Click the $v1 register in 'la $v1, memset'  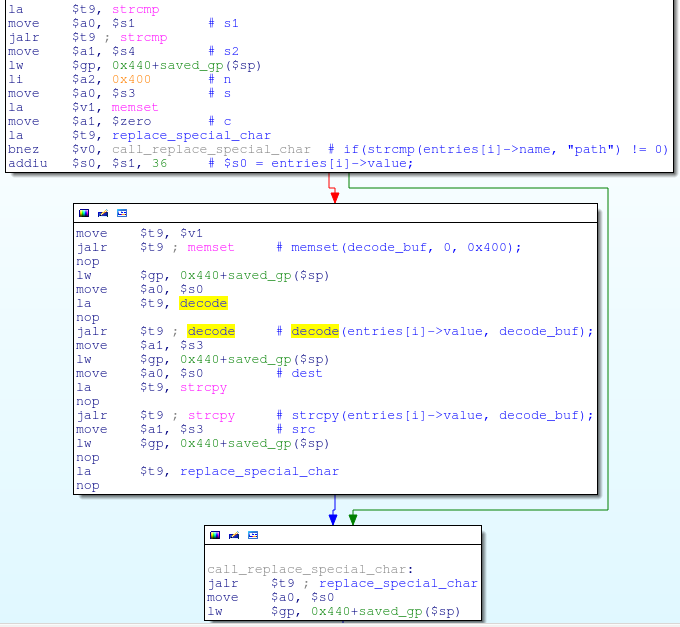tap(85, 107)
